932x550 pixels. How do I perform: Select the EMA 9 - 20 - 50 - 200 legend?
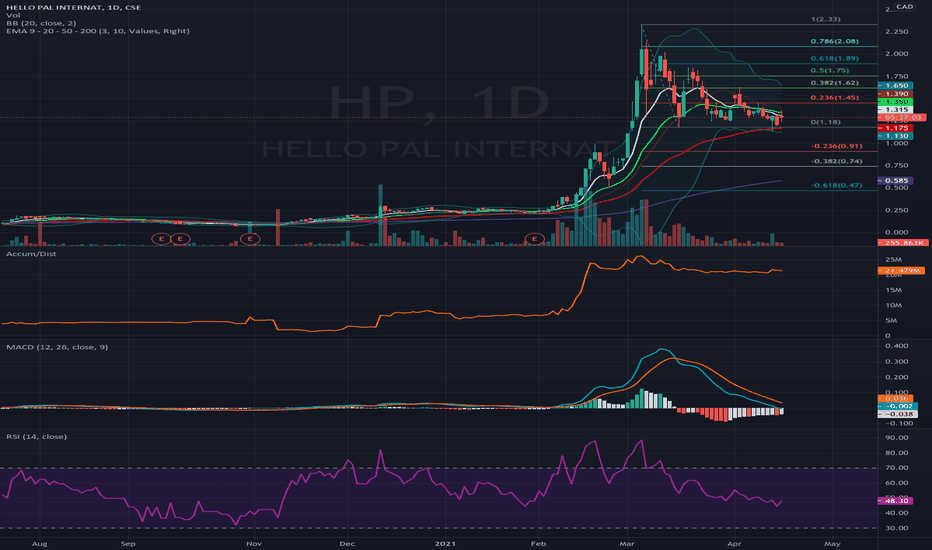[x=97, y=31]
